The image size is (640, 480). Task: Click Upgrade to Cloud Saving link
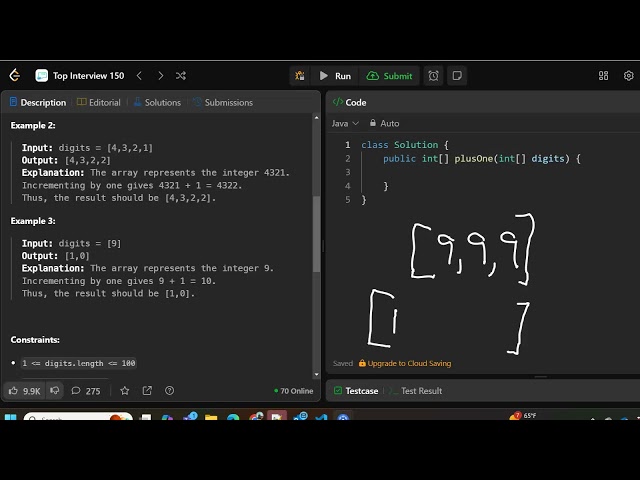[x=405, y=363]
